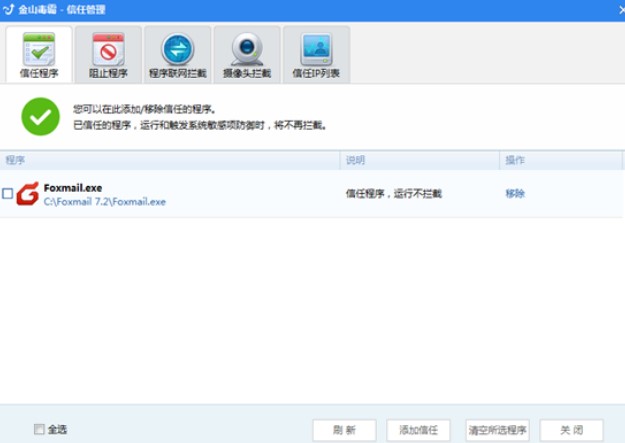Click the red Foxmail application icon
The width and height of the screenshot is (625, 443).
coord(28,193)
